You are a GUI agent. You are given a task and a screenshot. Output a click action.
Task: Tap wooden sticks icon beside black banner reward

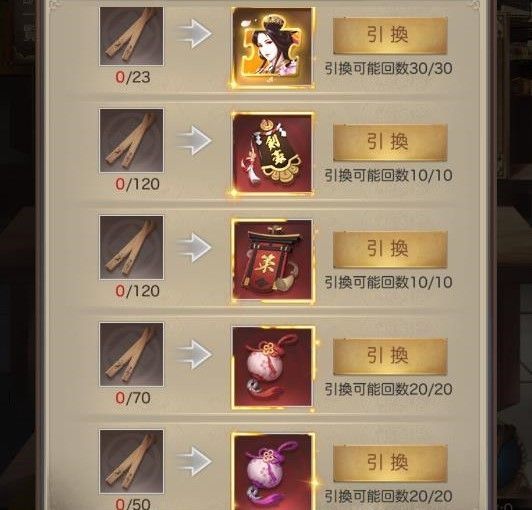point(131,140)
